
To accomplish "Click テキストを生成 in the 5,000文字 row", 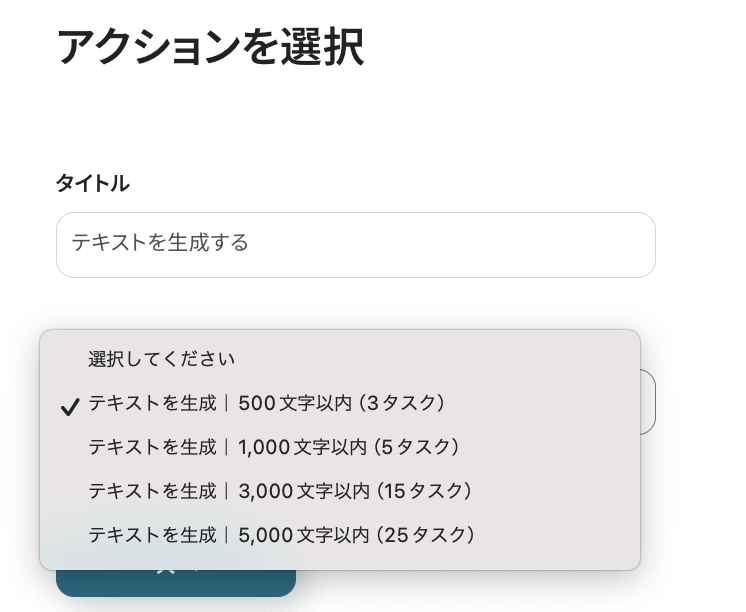I will 152,535.
